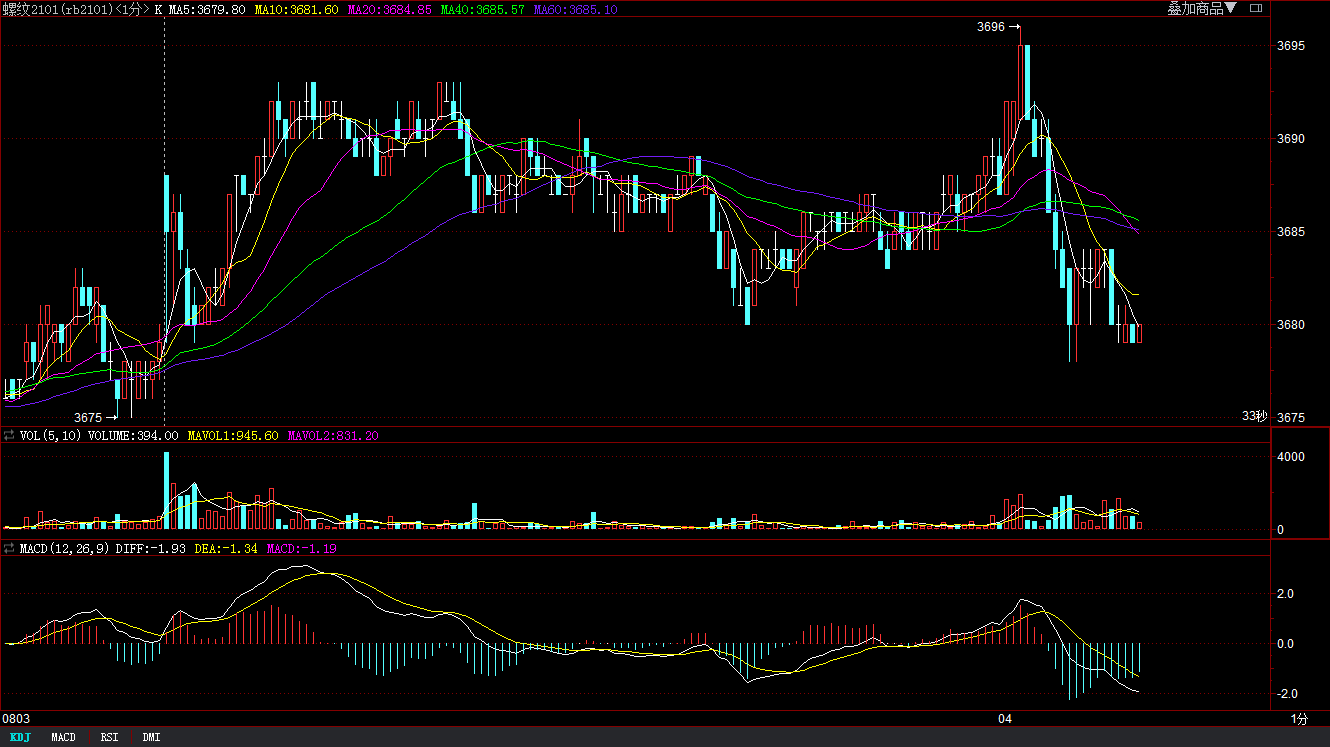Click the DEA:-1.34 value
Viewport: 1330px width, 747px height.
click(x=226, y=549)
